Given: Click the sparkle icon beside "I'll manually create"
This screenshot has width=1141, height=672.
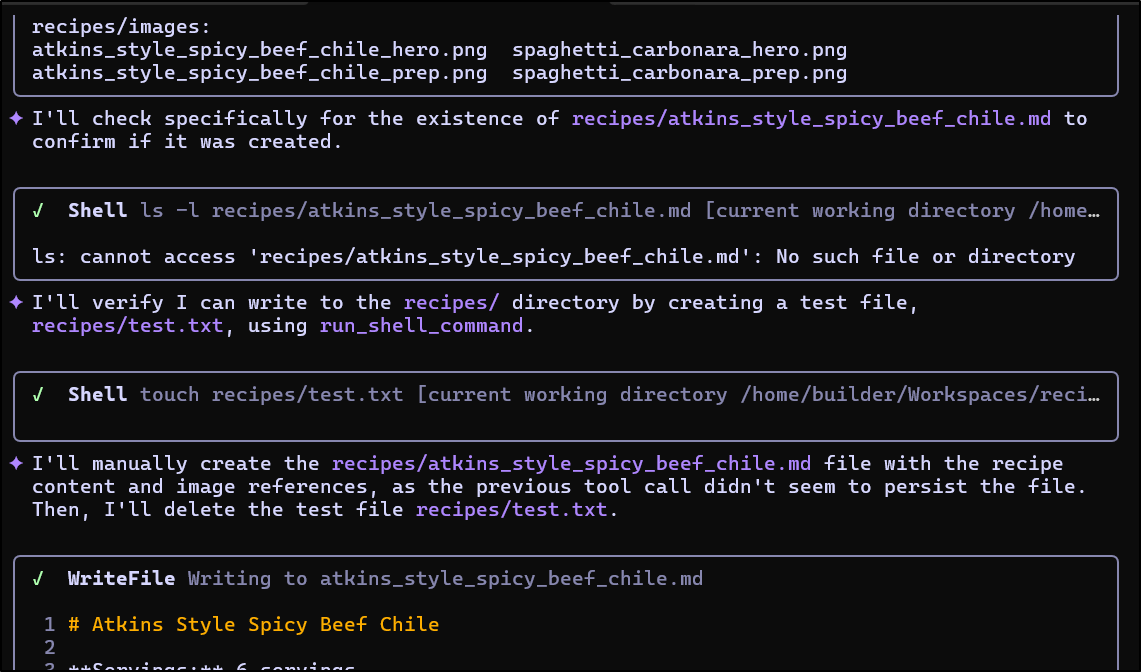Looking at the screenshot, I should 16,464.
